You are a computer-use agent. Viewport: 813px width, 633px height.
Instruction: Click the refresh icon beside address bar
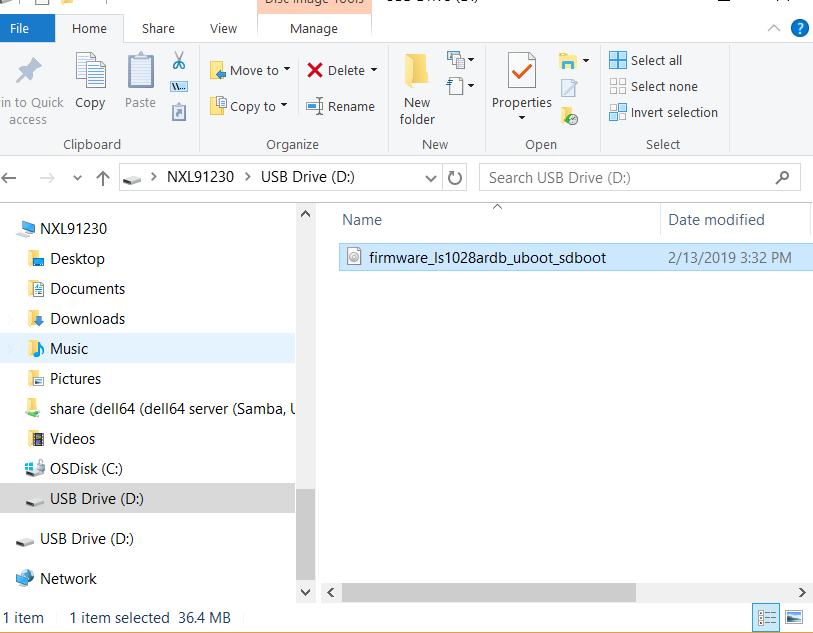pyautogui.click(x=455, y=178)
